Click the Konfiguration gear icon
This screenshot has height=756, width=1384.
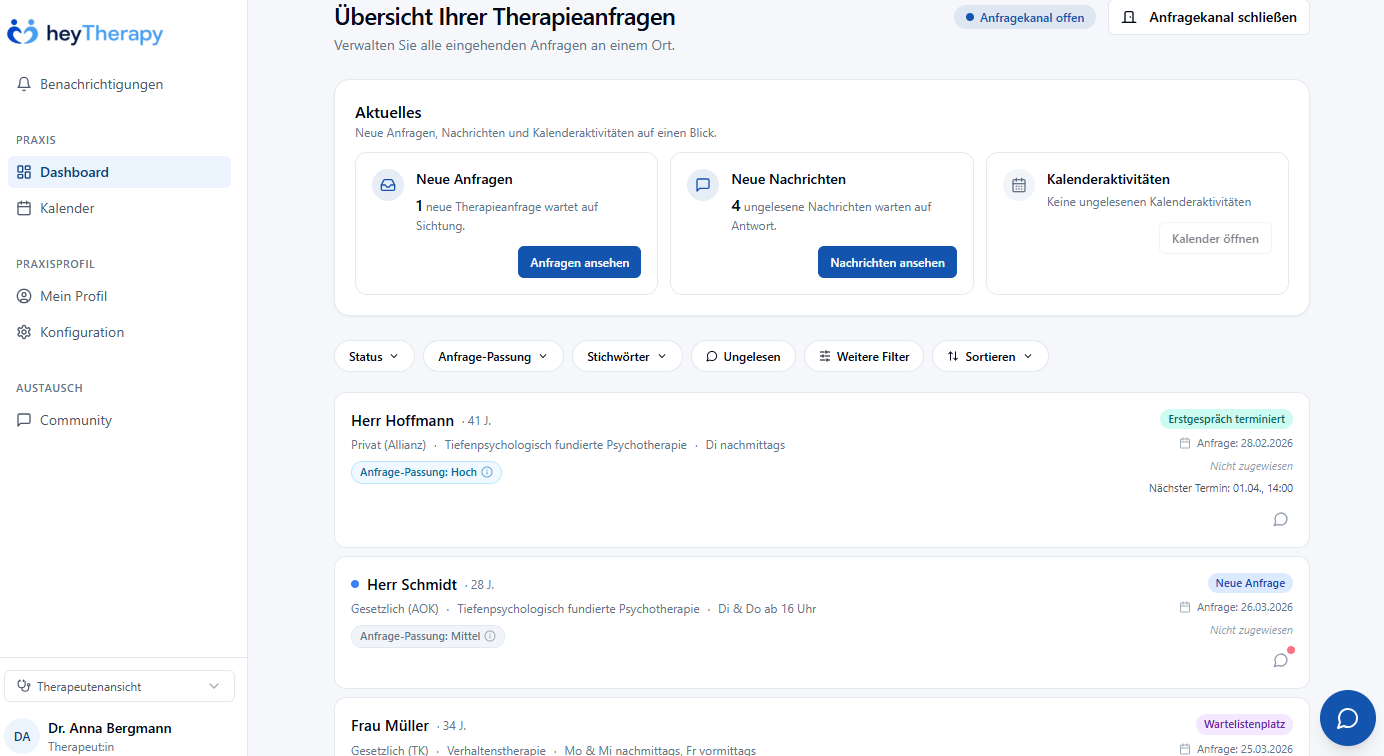[x=24, y=332]
